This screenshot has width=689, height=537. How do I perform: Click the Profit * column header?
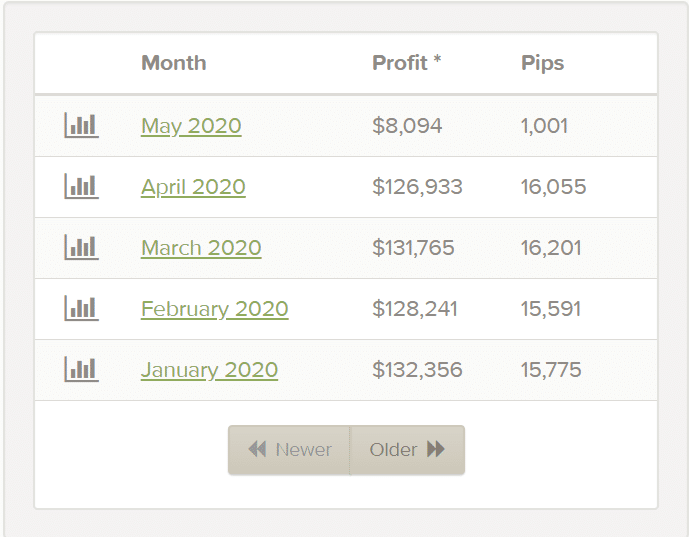click(406, 63)
